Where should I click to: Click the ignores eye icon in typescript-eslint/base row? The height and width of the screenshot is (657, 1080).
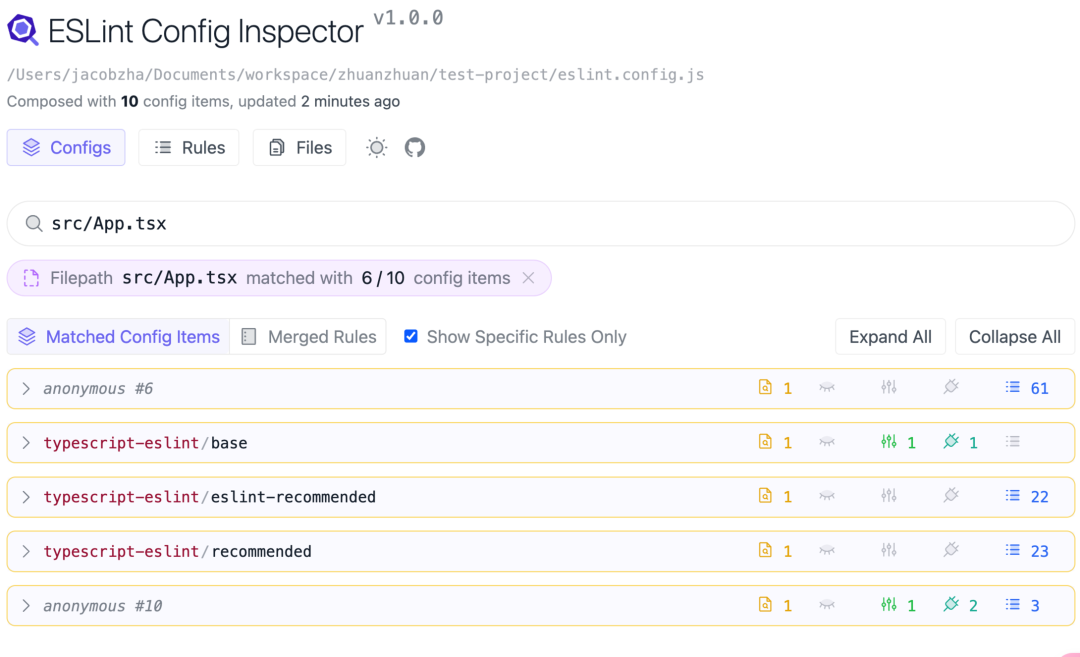click(827, 442)
